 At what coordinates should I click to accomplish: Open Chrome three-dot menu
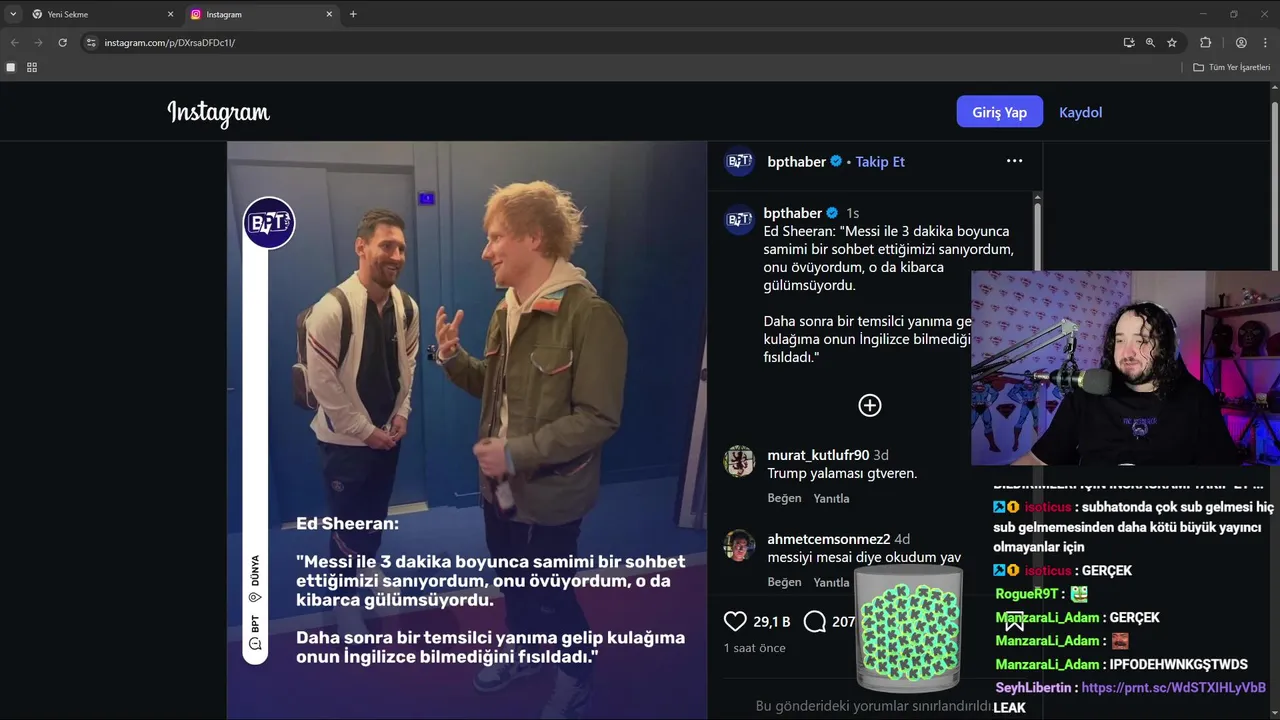1266,43
